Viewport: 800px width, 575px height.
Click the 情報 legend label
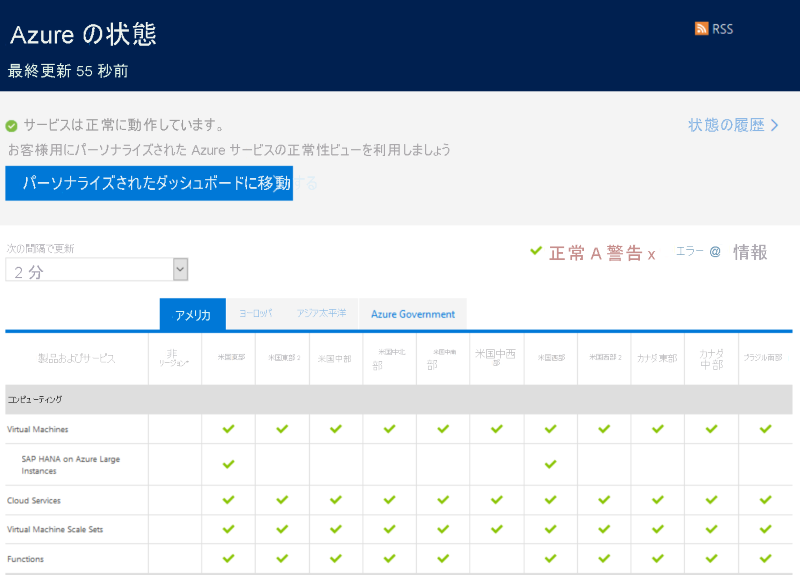click(750, 252)
